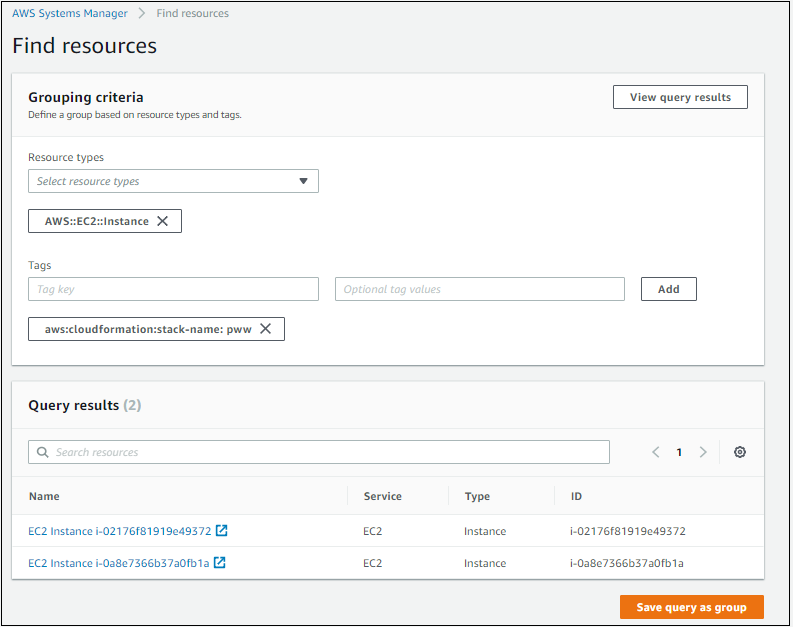Open external link icon for i-02176f81919e49372
Viewport: 793px width, 627px height.
pyautogui.click(x=222, y=530)
